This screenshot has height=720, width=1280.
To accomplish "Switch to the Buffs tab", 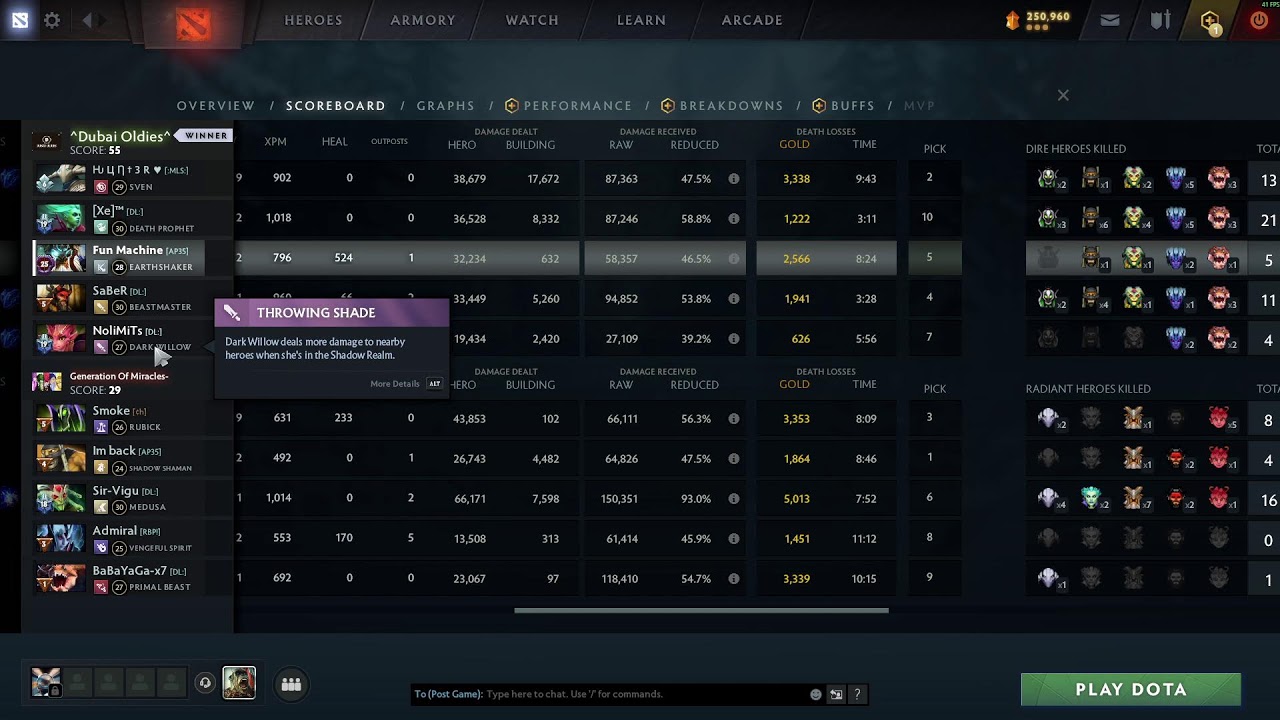I will point(844,106).
